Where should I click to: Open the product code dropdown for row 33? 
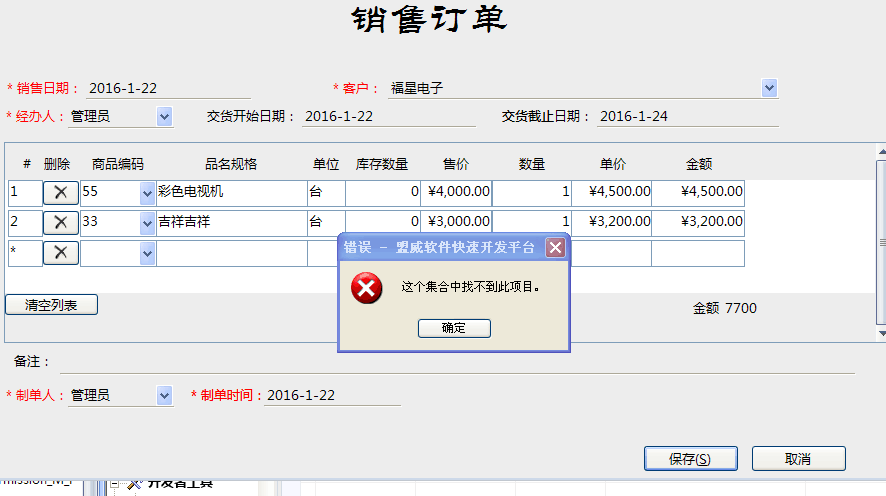(x=148, y=222)
